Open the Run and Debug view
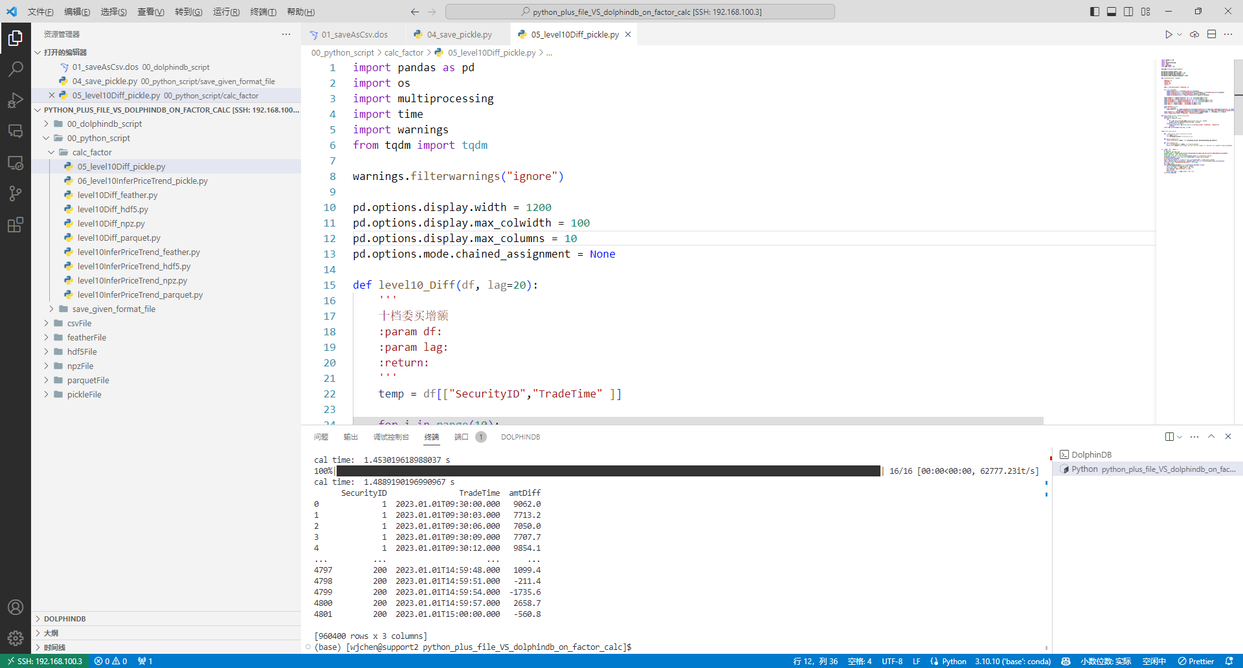This screenshot has height=668, width=1243. (x=15, y=99)
